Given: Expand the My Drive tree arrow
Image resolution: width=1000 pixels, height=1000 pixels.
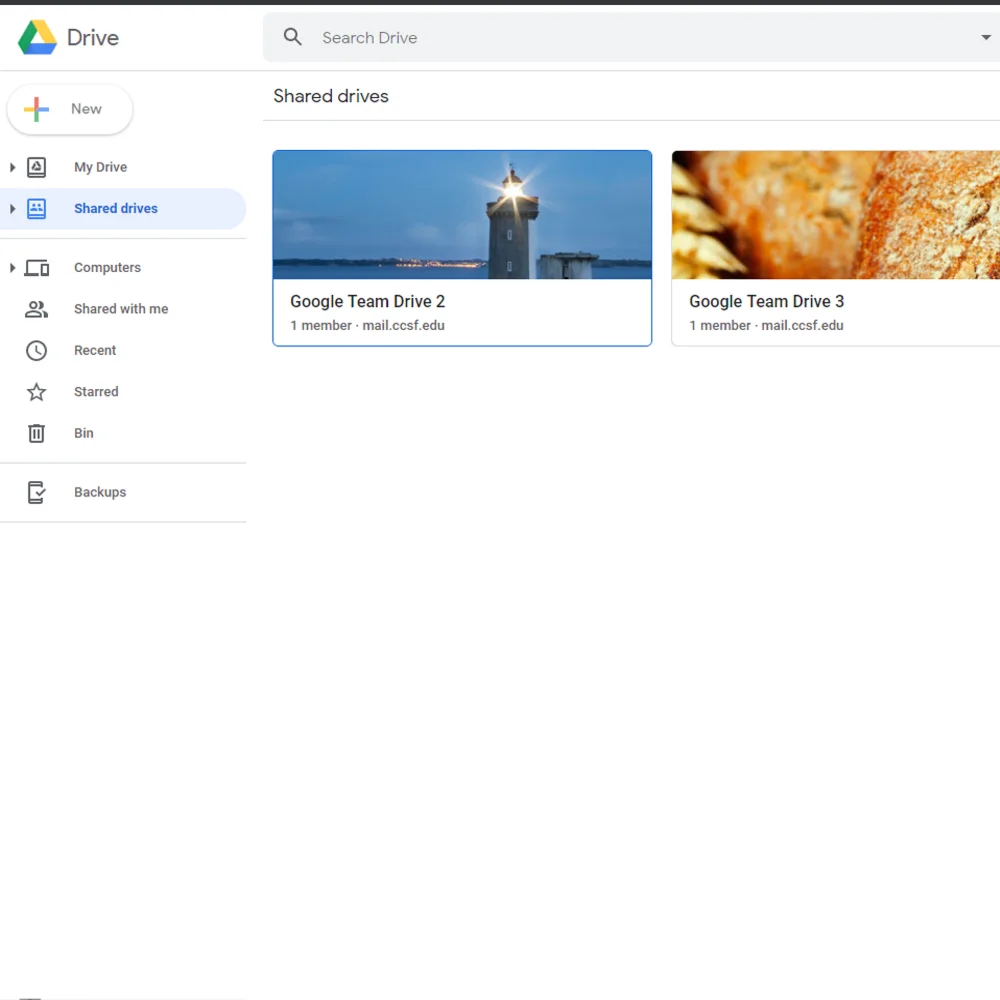Looking at the screenshot, I should pos(12,167).
